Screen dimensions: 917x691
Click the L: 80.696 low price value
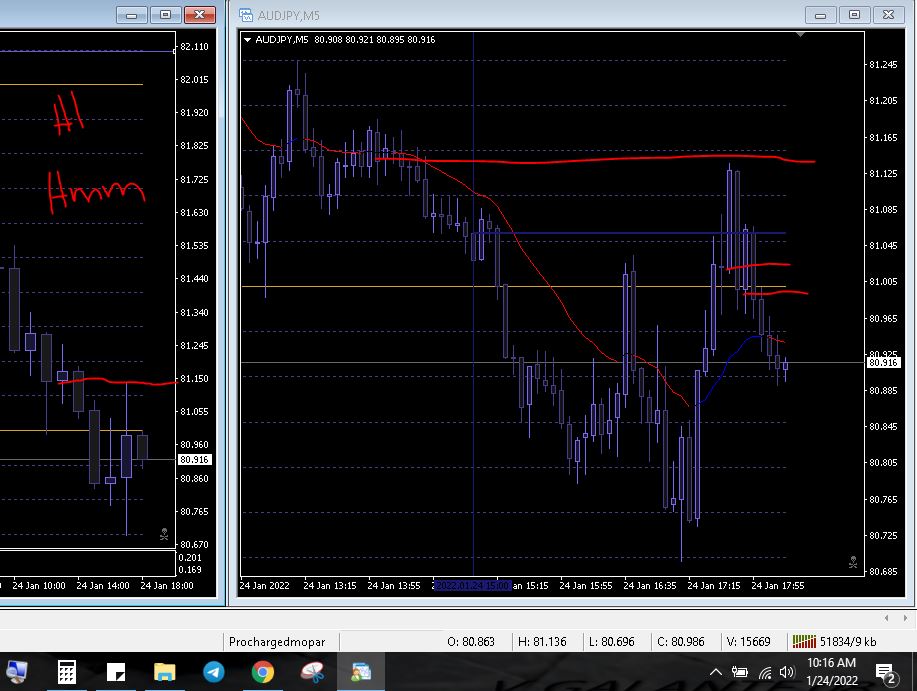tap(612, 641)
